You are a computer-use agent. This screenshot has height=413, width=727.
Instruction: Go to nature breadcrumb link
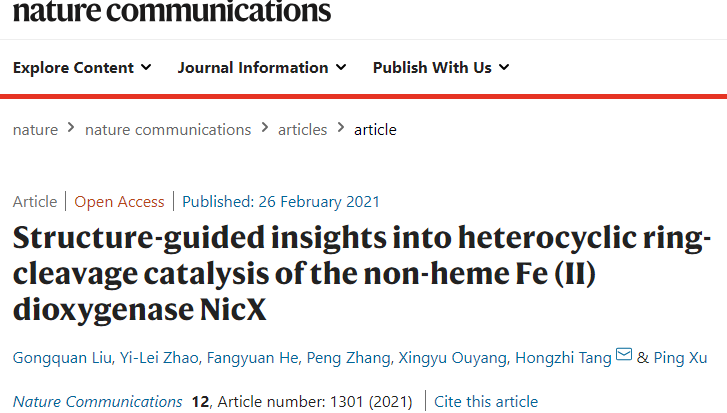(34, 129)
